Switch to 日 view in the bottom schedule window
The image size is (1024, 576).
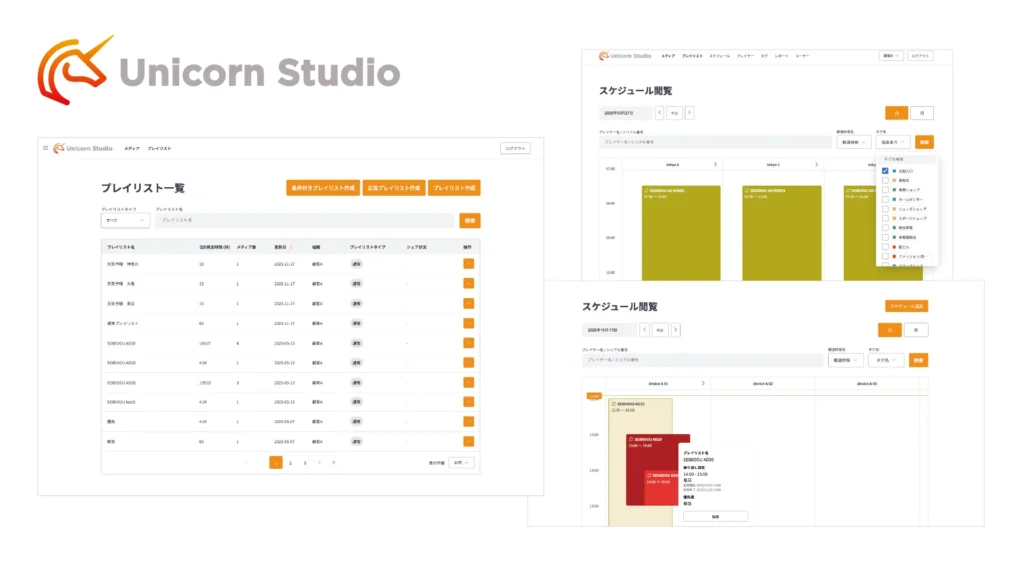tap(889, 330)
